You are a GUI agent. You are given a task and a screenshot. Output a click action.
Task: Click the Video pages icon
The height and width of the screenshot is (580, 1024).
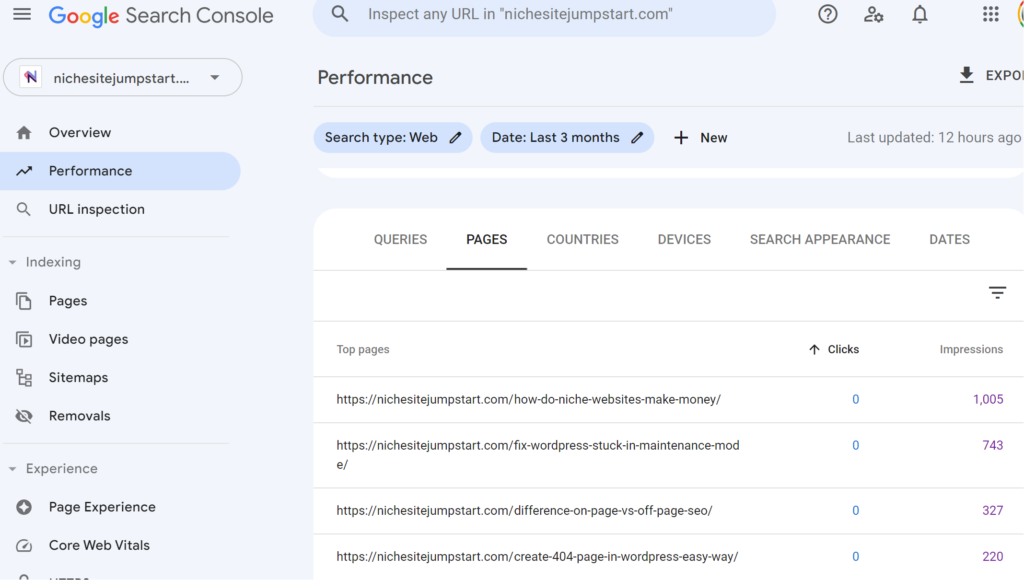[24, 340]
